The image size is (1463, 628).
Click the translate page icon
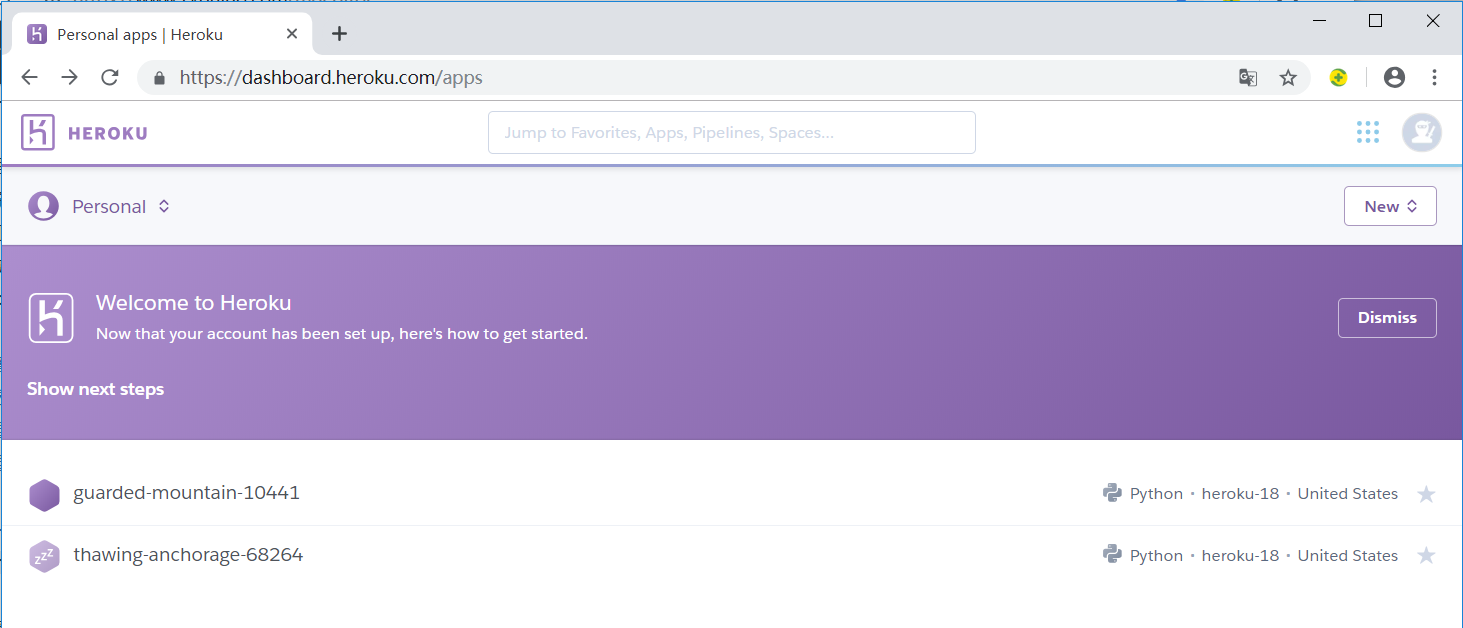(1248, 78)
